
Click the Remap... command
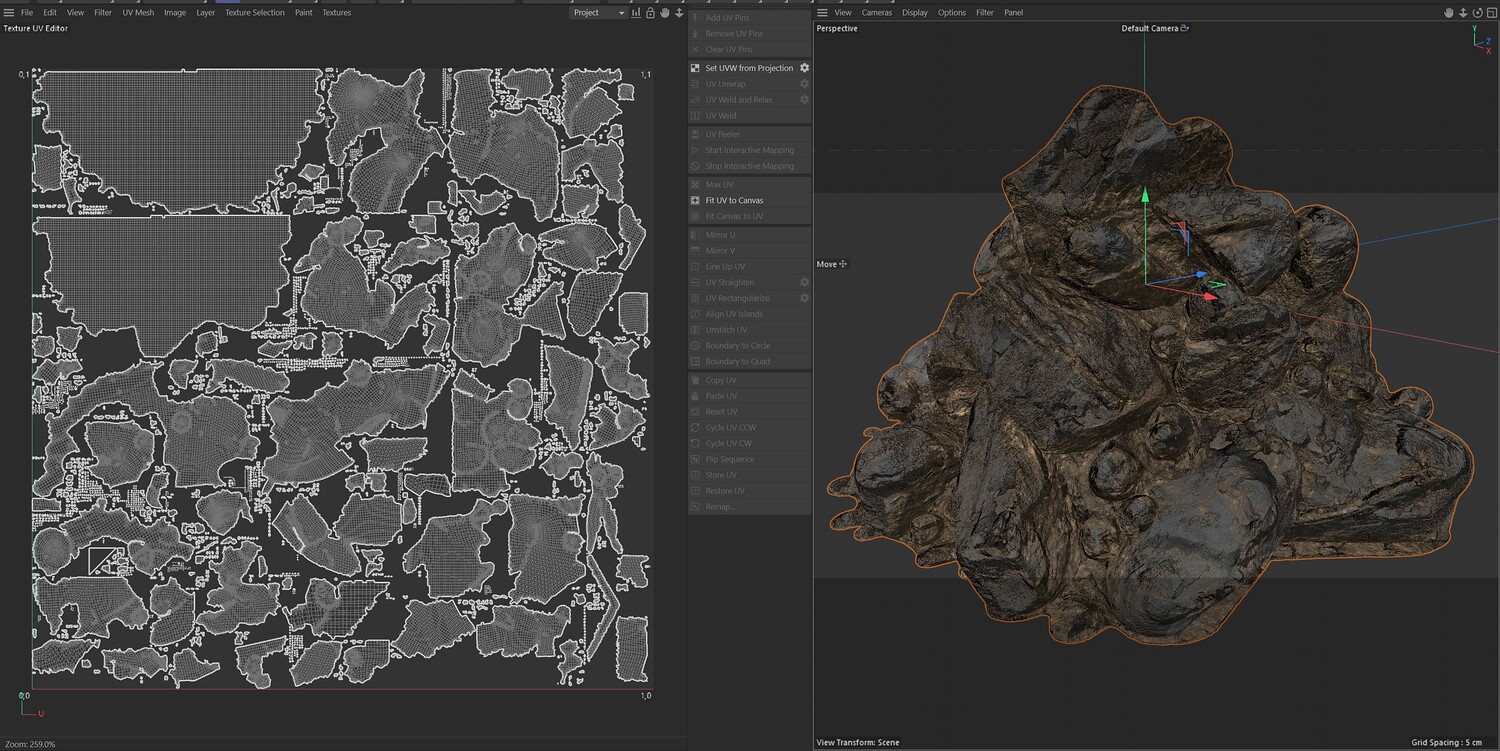click(750, 507)
